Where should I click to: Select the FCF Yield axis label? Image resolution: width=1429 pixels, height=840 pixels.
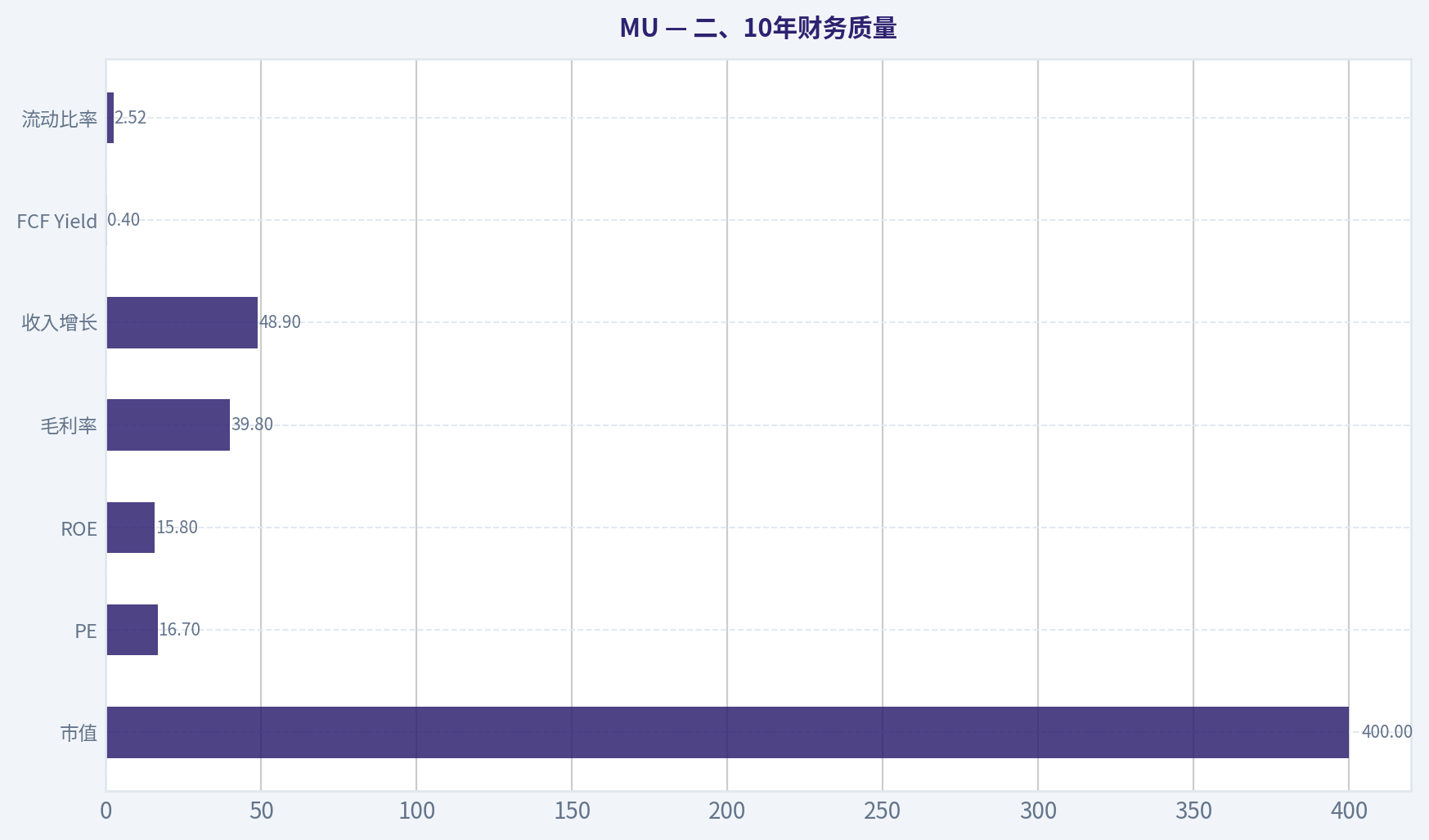pos(57,221)
